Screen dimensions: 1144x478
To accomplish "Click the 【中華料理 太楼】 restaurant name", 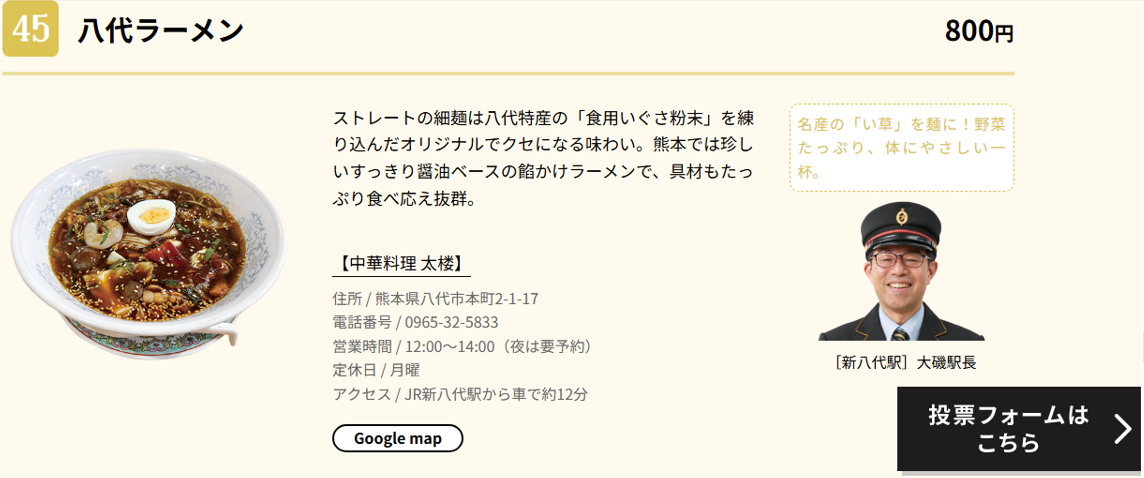I will pyautogui.click(x=401, y=264).
